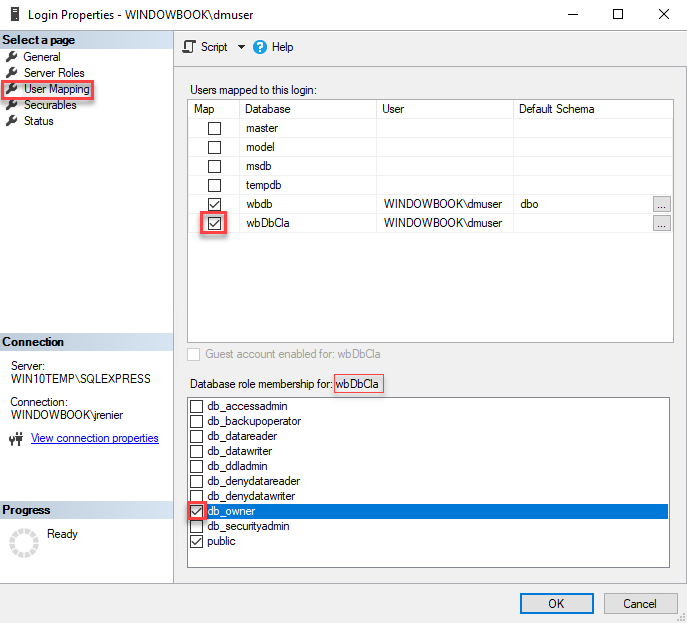Enable the db_datareader role checkbox
Screen dimensions: 687x623
coord(196,436)
